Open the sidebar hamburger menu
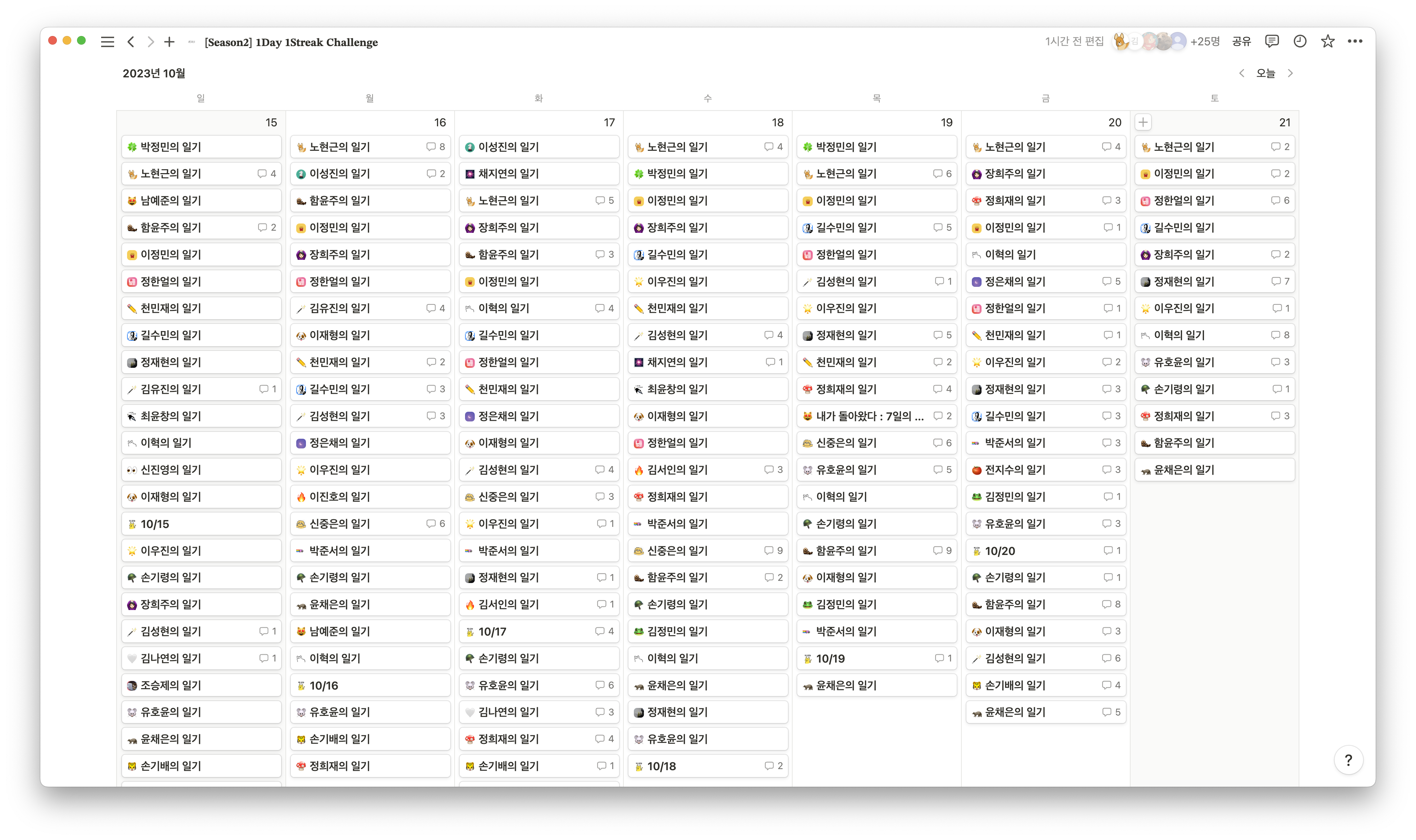Image resolution: width=1416 pixels, height=840 pixels. point(108,42)
